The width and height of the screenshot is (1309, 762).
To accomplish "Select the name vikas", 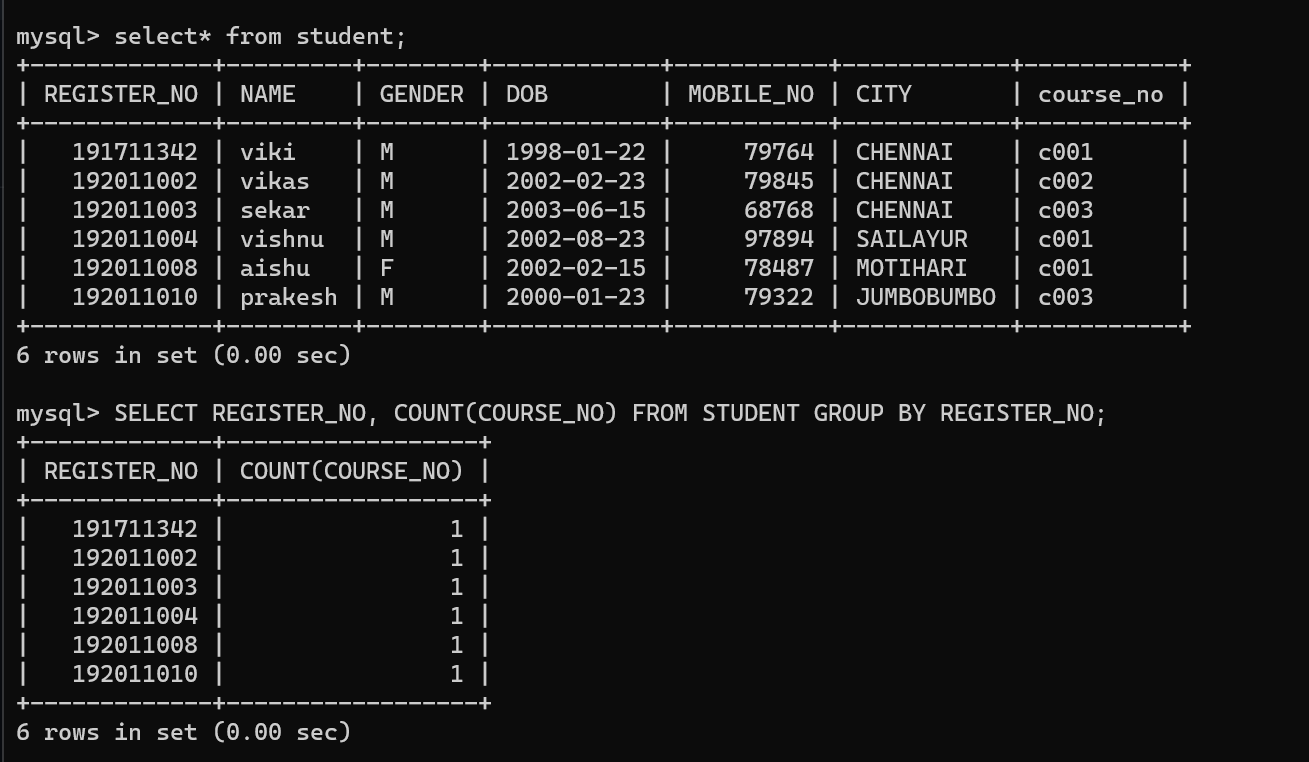I will tap(275, 181).
